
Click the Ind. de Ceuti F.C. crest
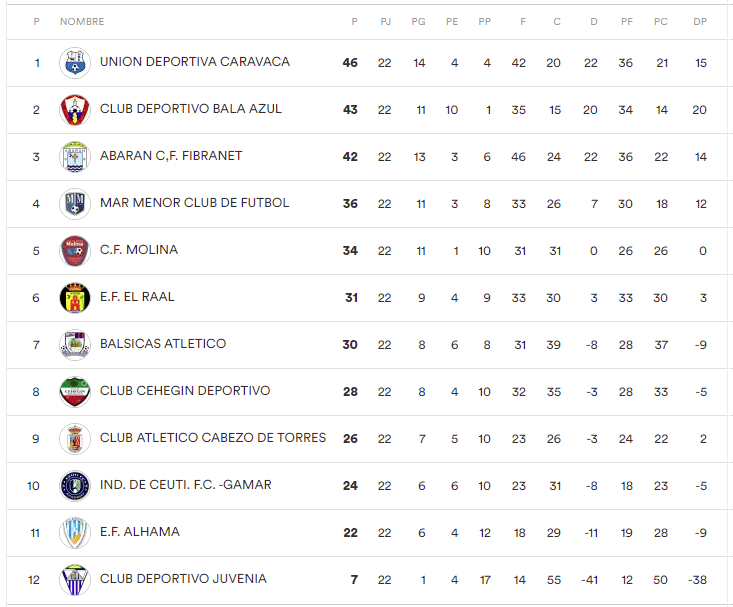click(75, 486)
